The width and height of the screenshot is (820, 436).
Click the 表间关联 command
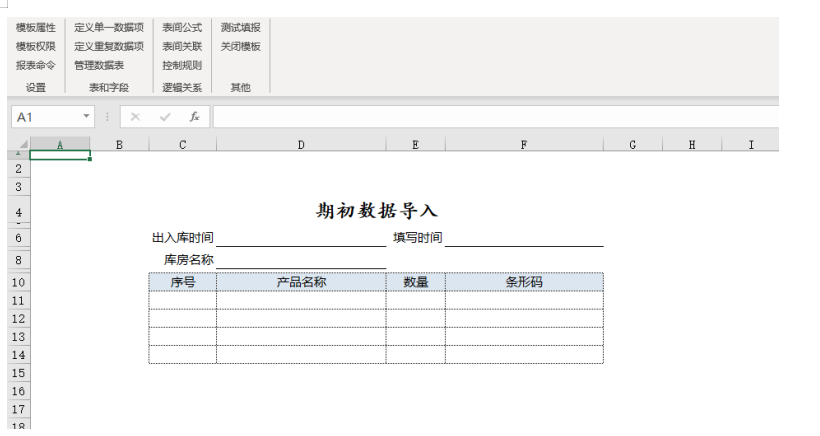(x=182, y=46)
